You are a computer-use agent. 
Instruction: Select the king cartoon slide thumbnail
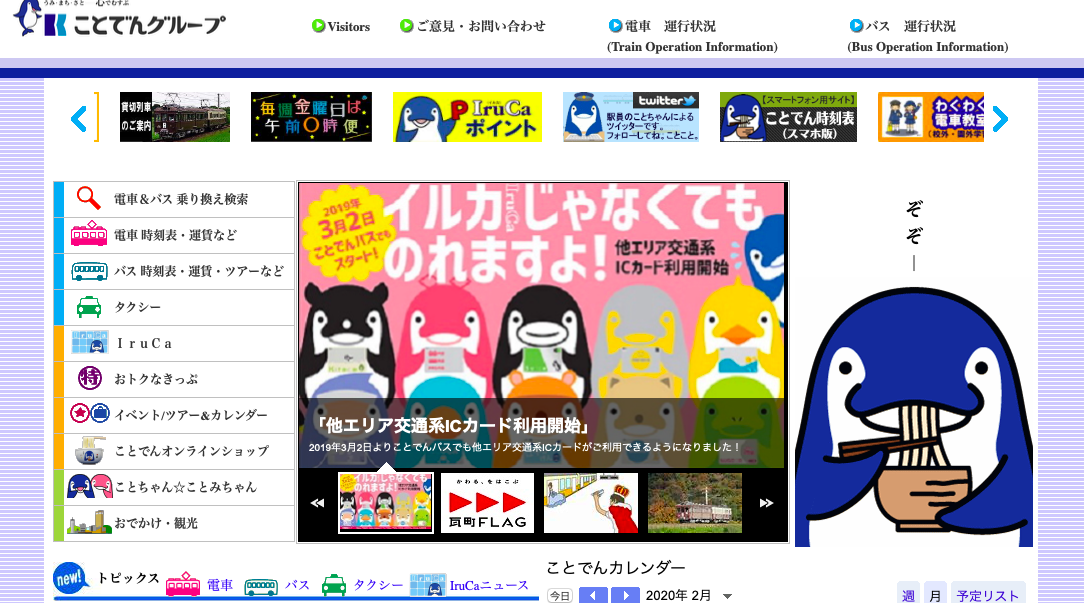tap(591, 503)
